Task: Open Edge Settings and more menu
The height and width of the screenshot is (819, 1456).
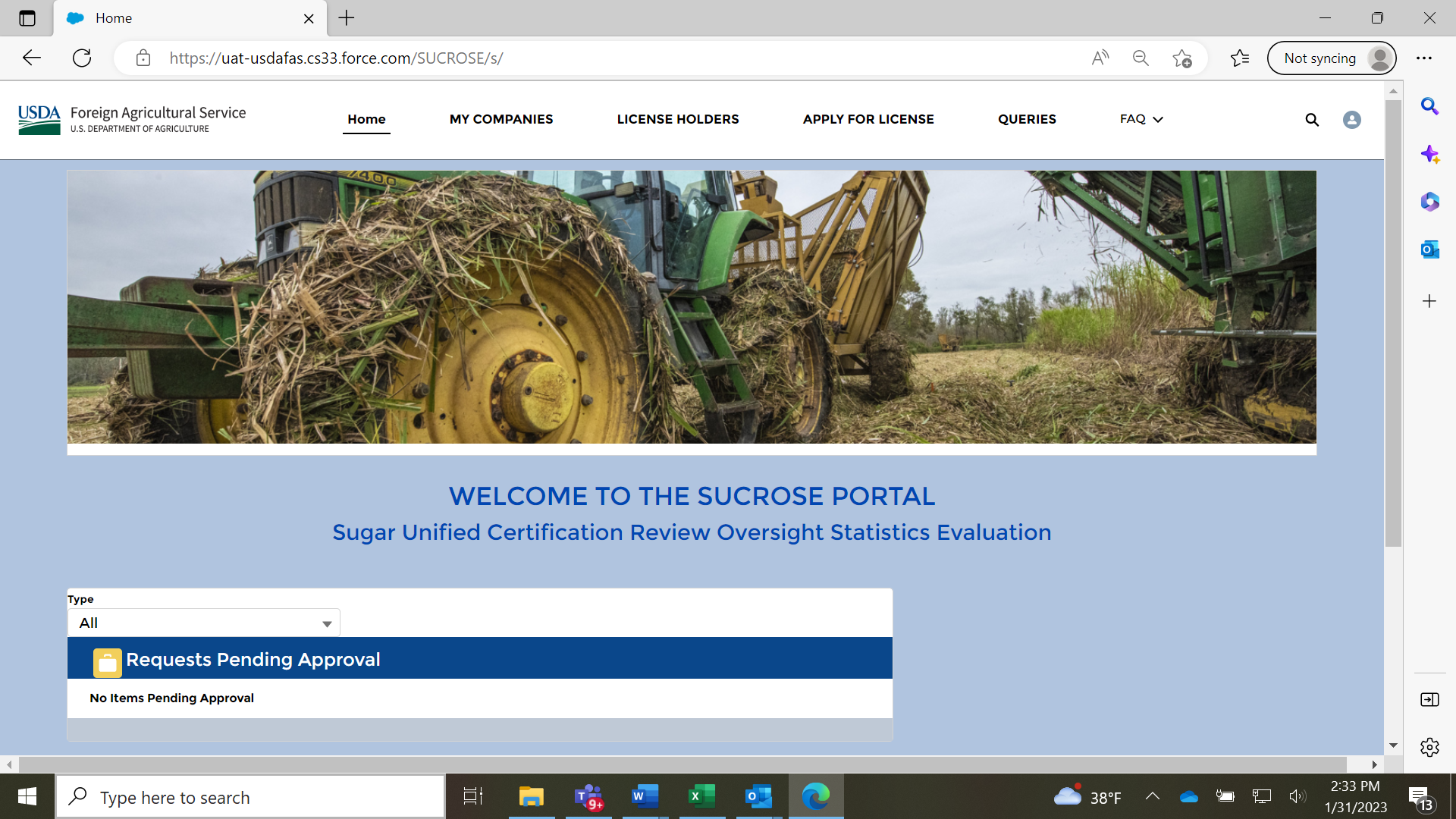Action: [x=1424, y=58]
